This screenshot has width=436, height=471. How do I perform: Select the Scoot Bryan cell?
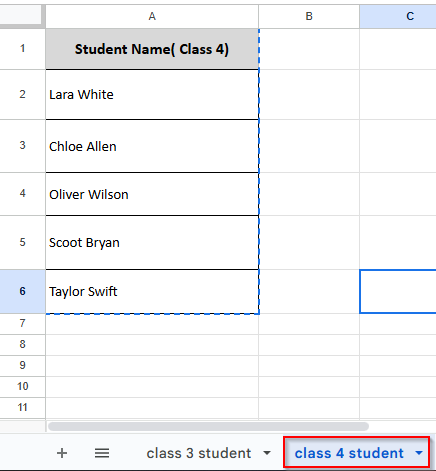click(152, 243)
